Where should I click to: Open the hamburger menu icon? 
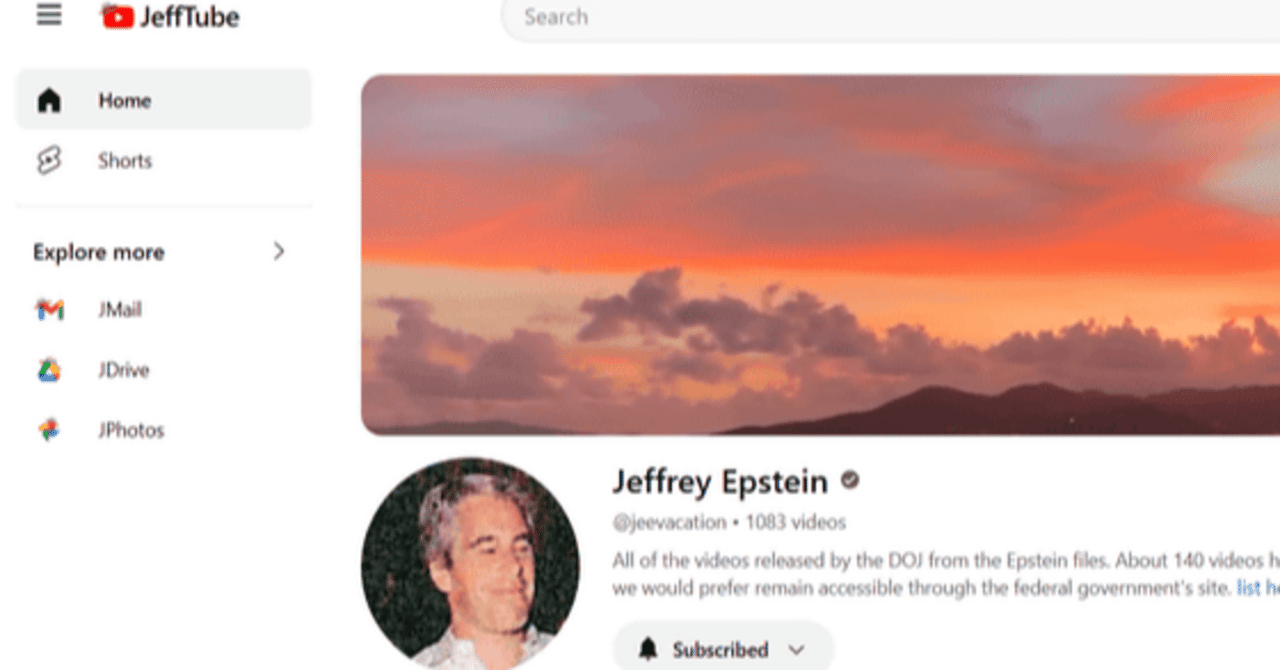coord(49,15)
